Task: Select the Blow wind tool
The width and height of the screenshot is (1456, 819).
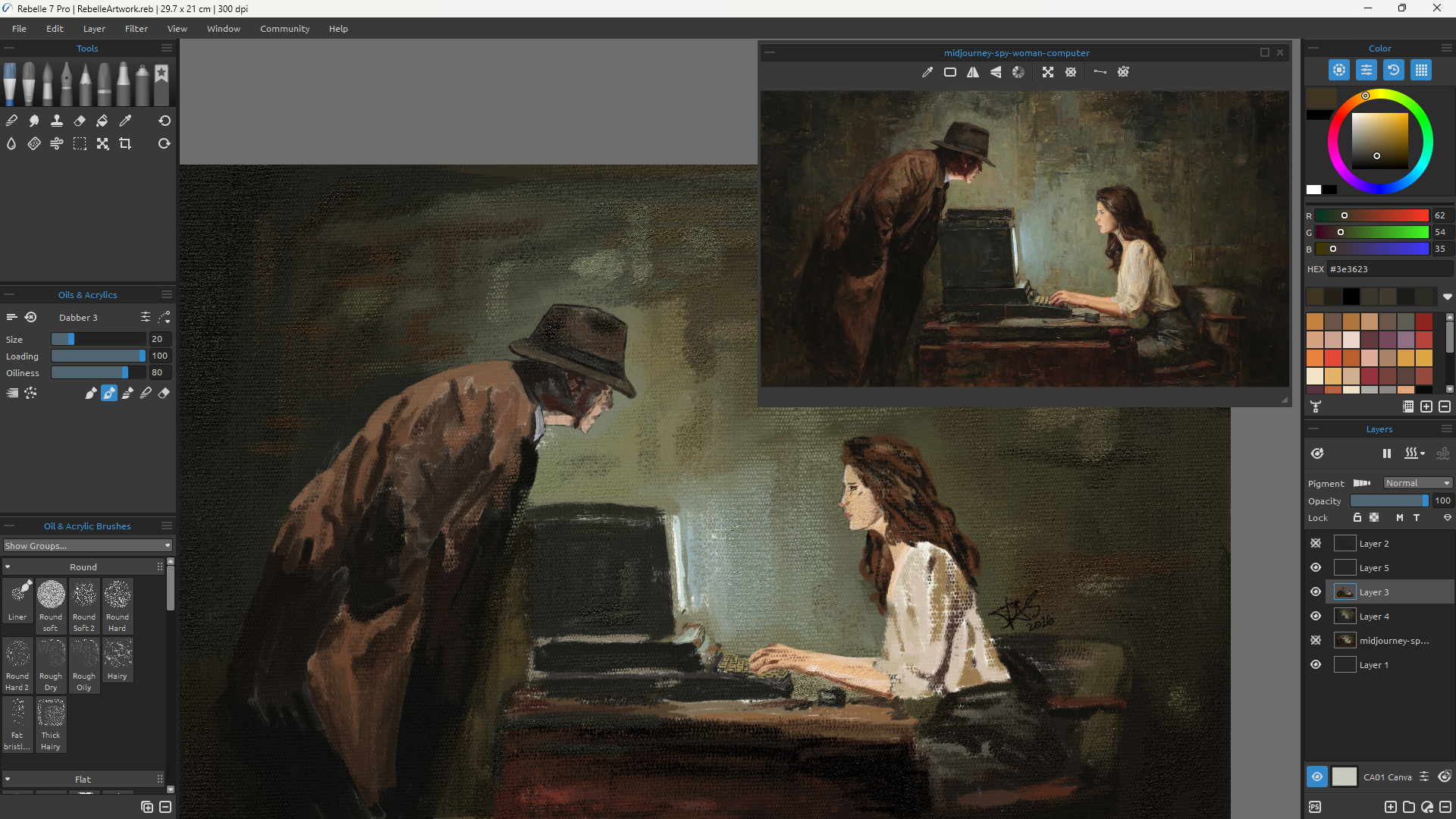Action: pyautogui.click(x=57, y=143)
